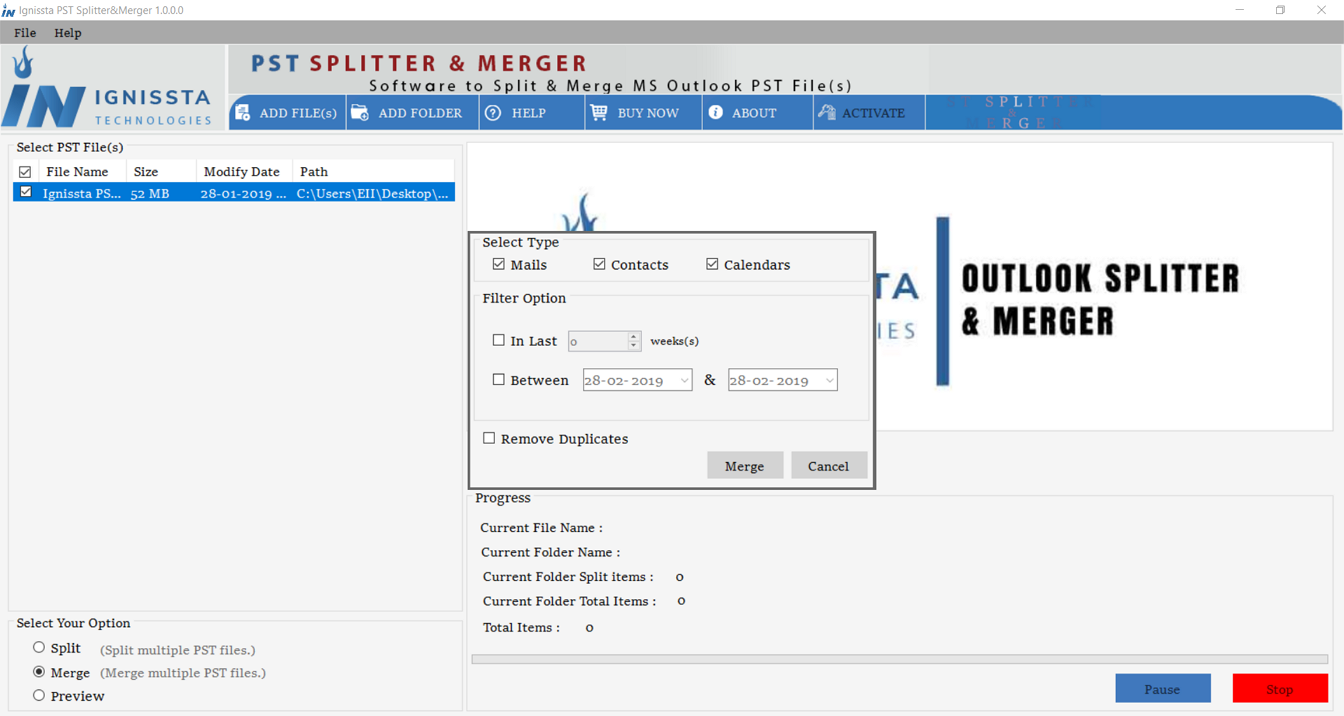Screen dimensions: 1344x716
Task: Uncheck the Mails checkbox
Action: [499, 264]
